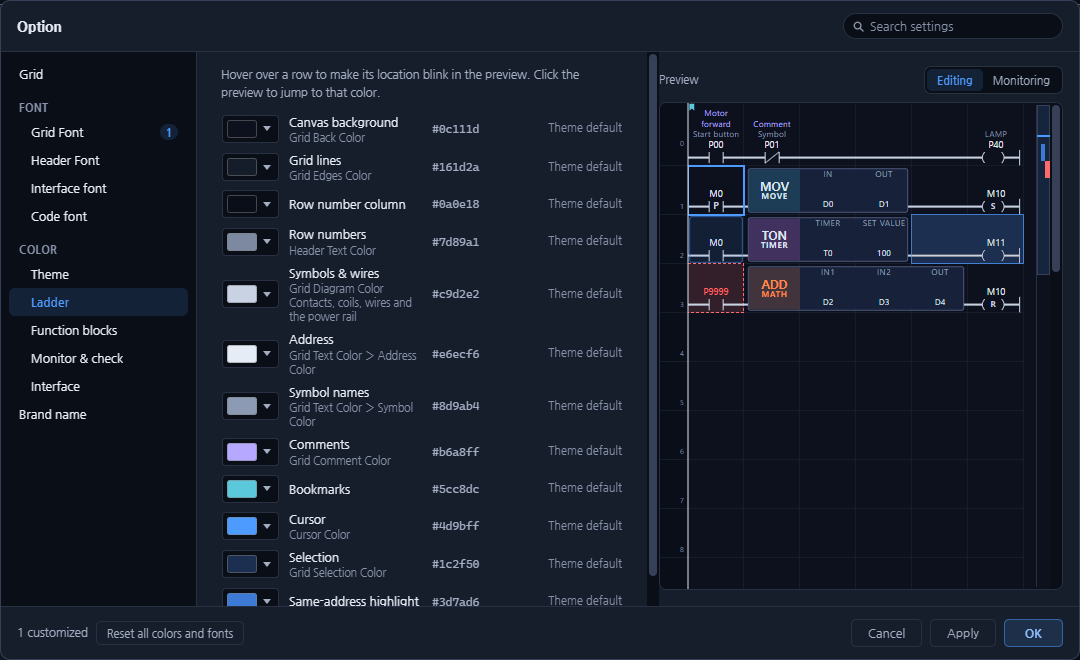1080x660 pixels.
Task: Switch preview to Editing mode
Action: tap(954, 81)
